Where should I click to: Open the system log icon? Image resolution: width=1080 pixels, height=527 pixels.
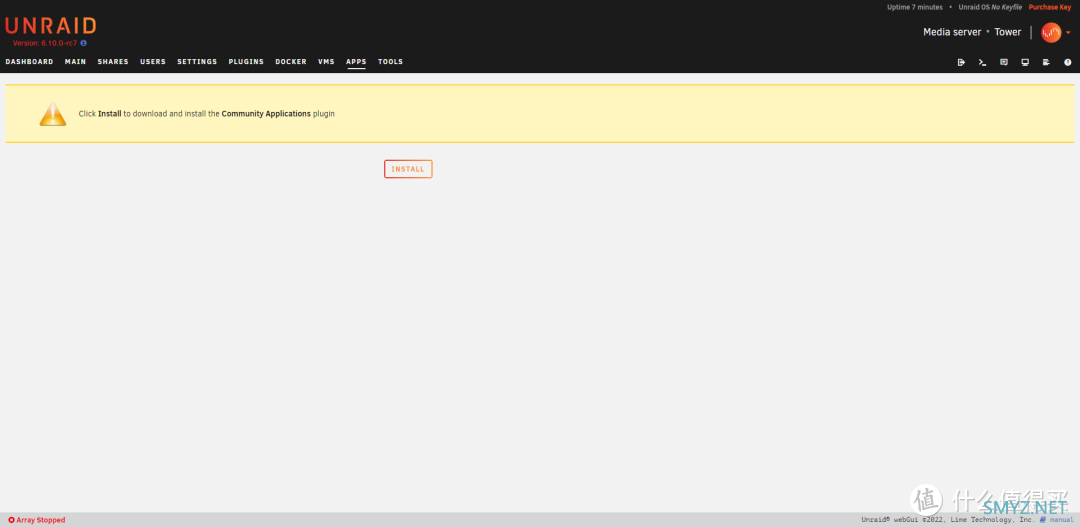1046,62
